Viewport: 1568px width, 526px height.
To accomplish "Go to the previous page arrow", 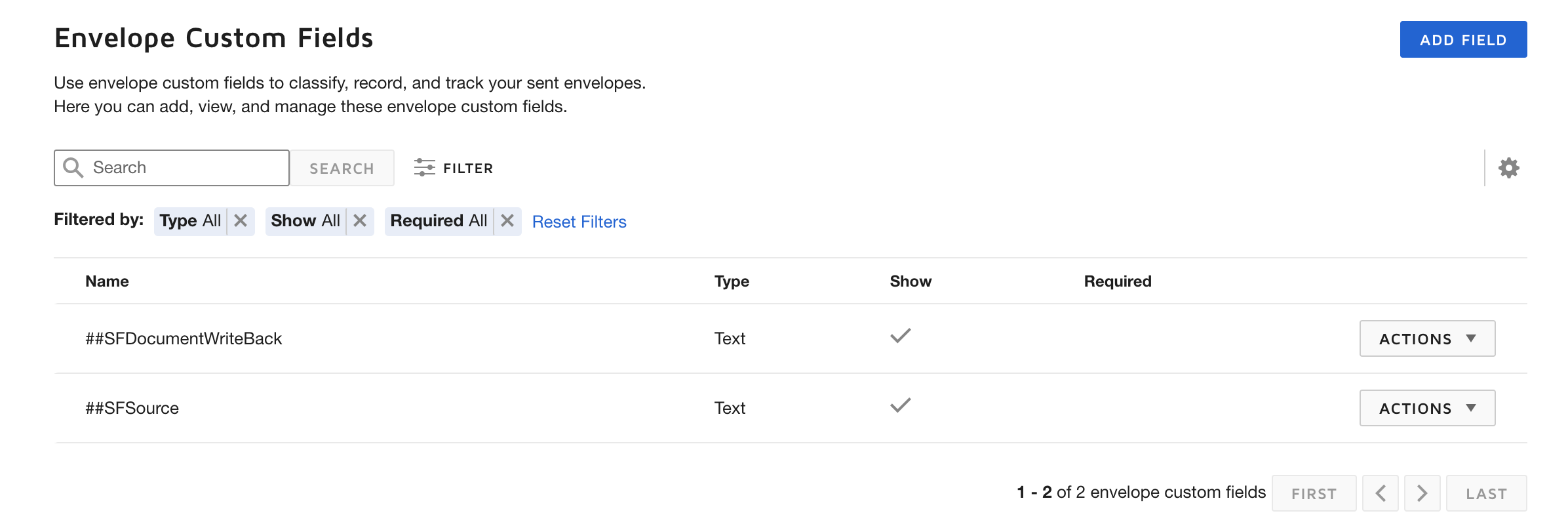I will (1380, 493).
